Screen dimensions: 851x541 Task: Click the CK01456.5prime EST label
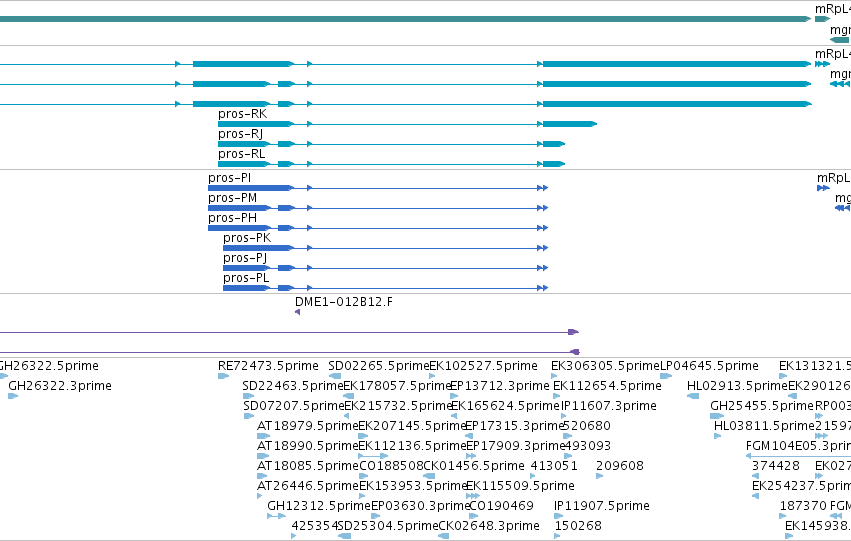pos(474,467)
